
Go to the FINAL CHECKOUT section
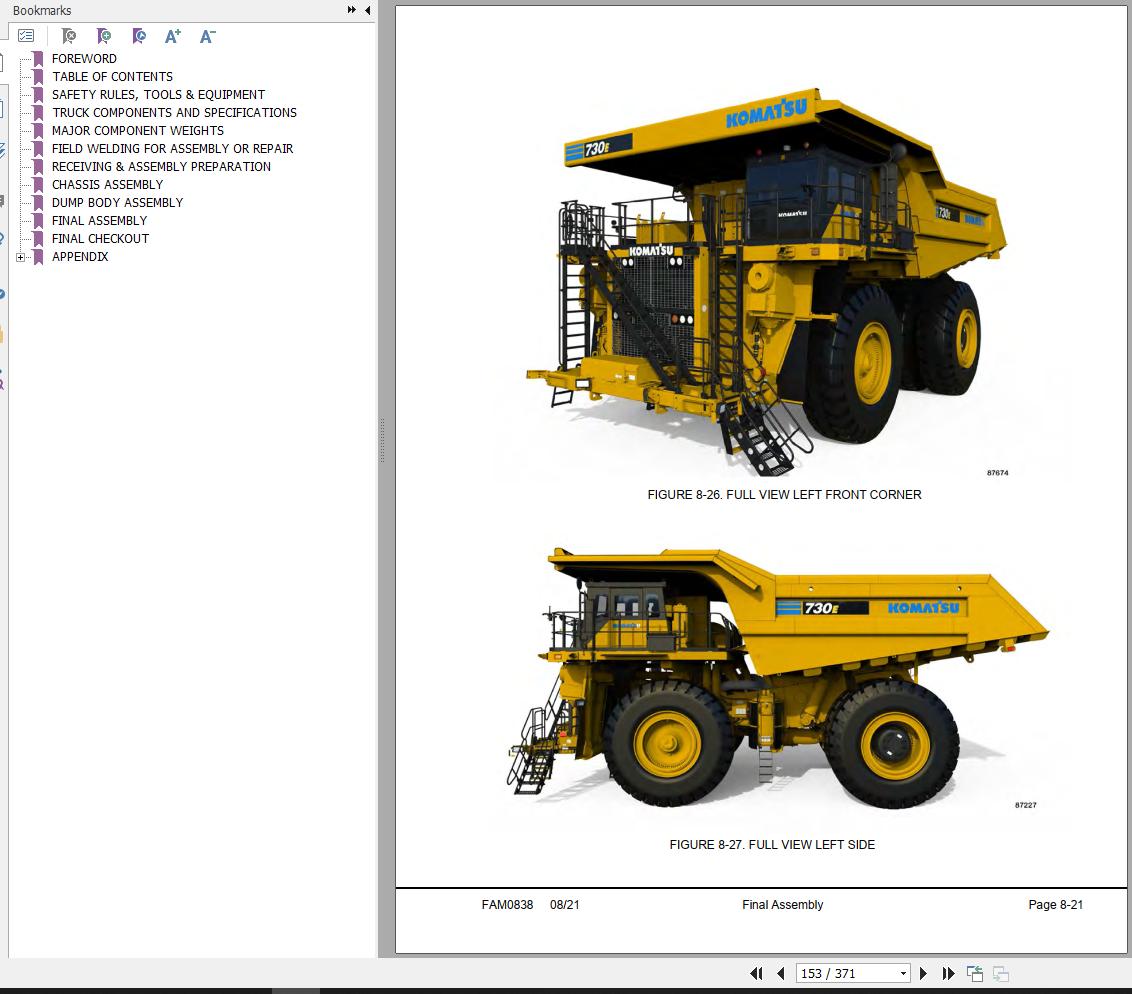(x=99, y=238)
